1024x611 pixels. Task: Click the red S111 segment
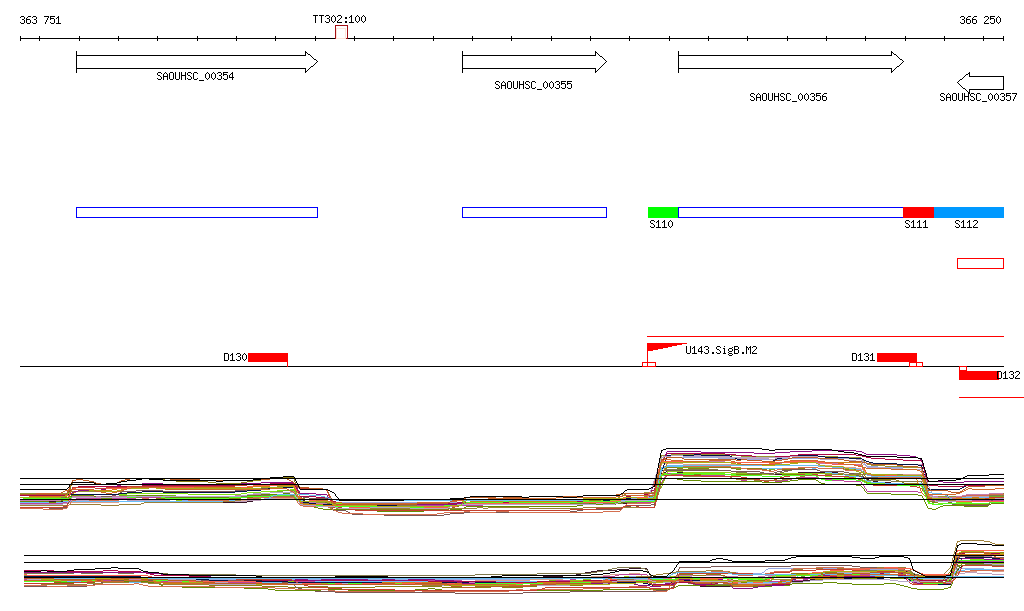tap(918, 212)
